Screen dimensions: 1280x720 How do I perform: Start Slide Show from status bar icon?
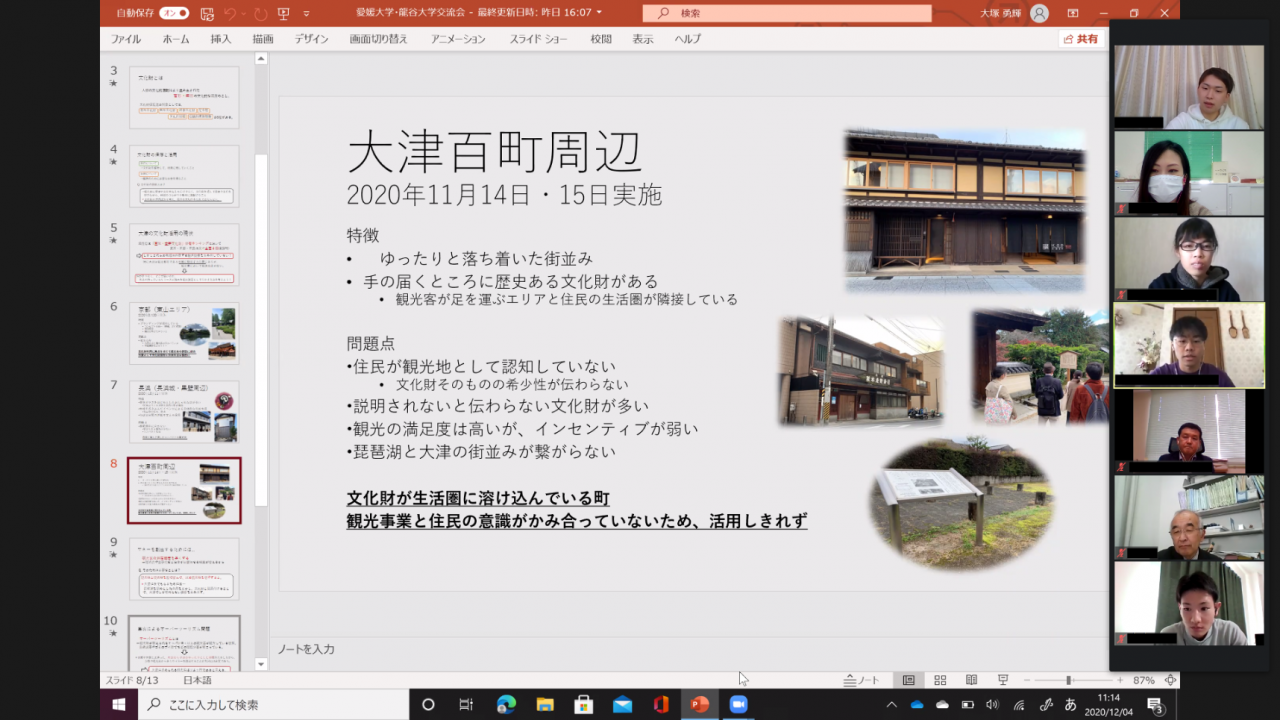point(1003,680)
